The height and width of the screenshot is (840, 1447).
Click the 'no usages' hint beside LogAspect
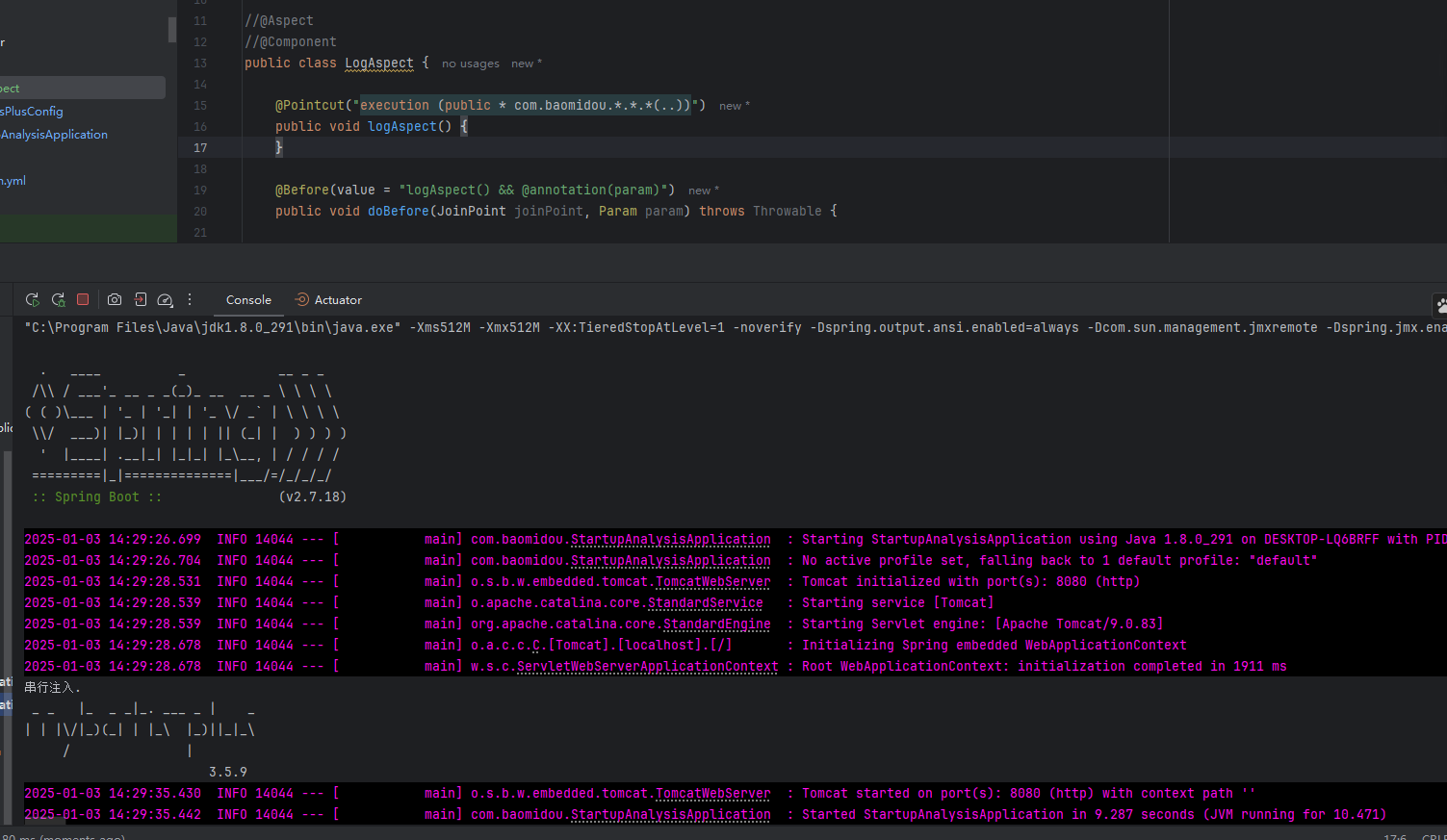point(470,64)
